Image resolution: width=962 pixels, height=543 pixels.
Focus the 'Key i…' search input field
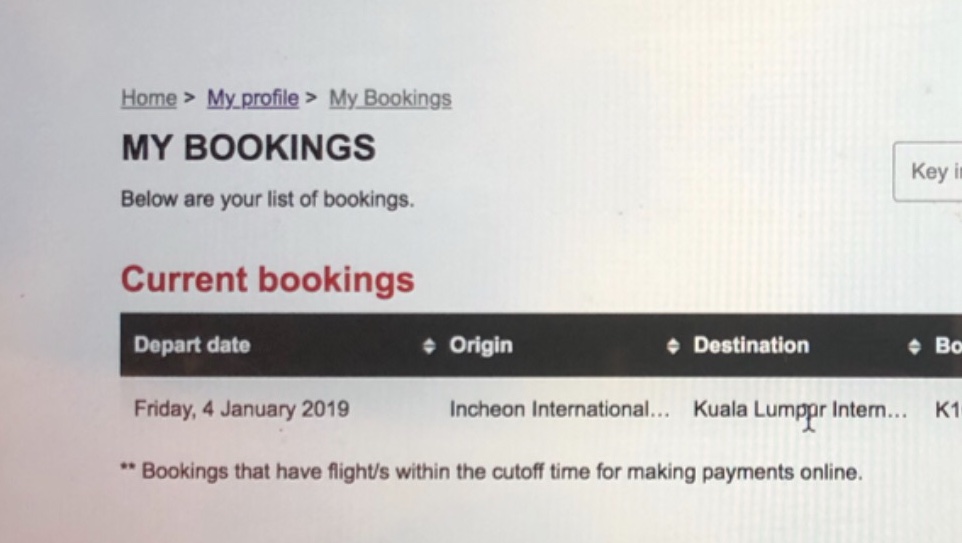[930, 172]
